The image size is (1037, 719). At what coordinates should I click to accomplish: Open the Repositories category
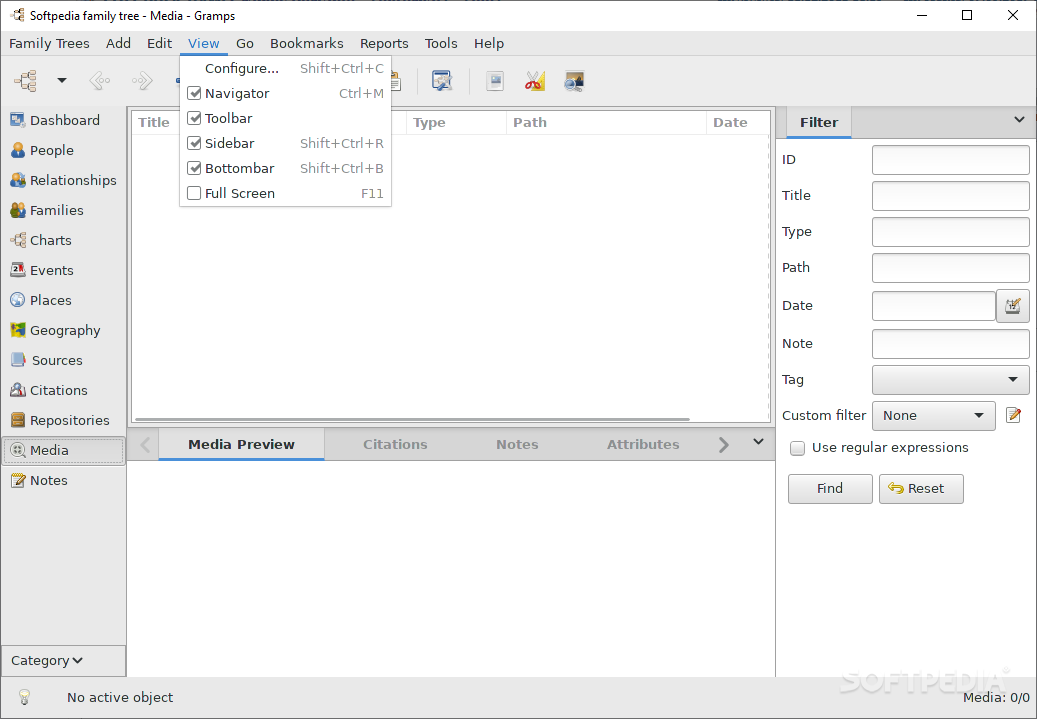pyautogui.click(x=63, y=420)
